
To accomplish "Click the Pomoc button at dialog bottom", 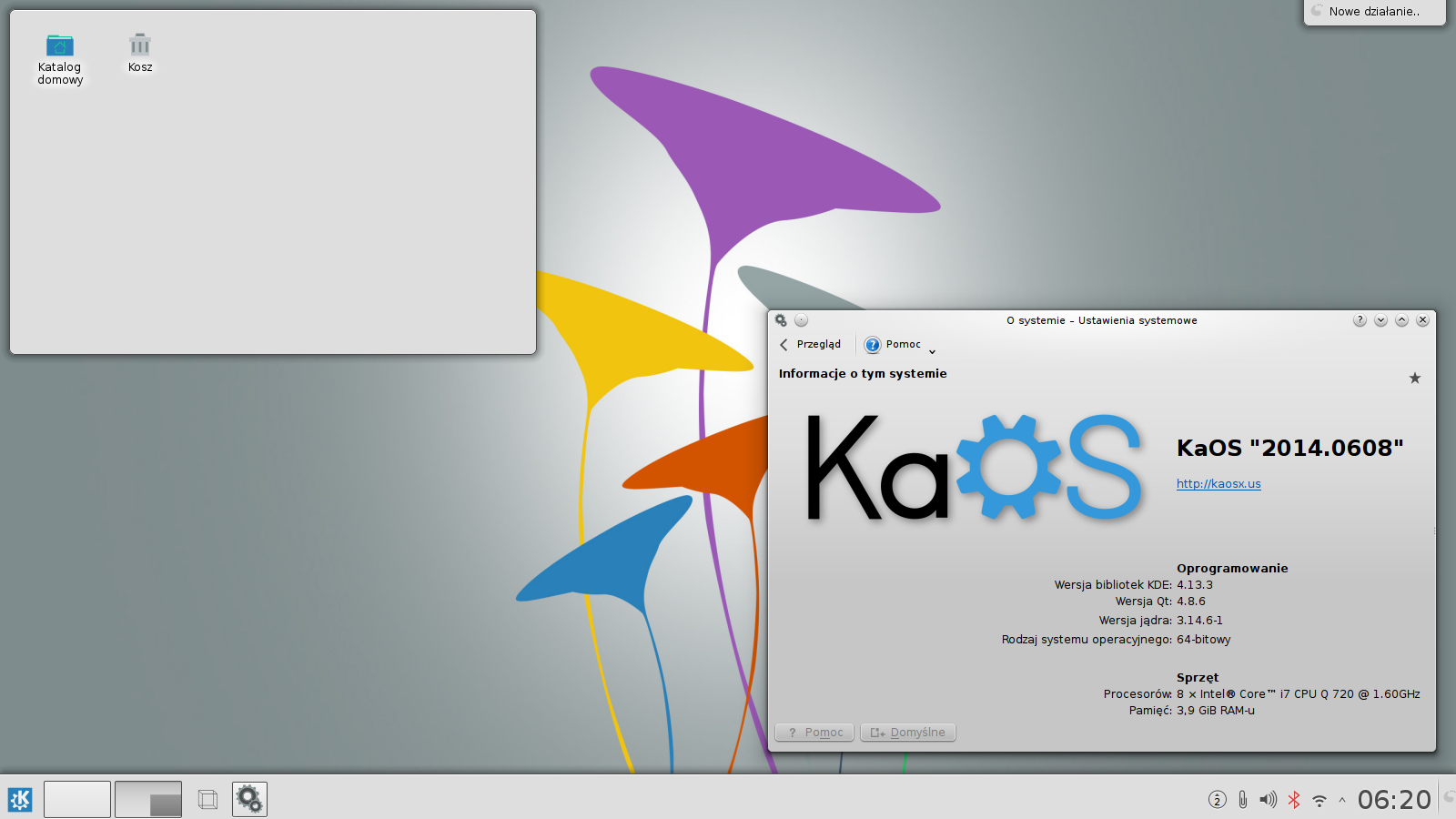I will click(x=814, y=733).
